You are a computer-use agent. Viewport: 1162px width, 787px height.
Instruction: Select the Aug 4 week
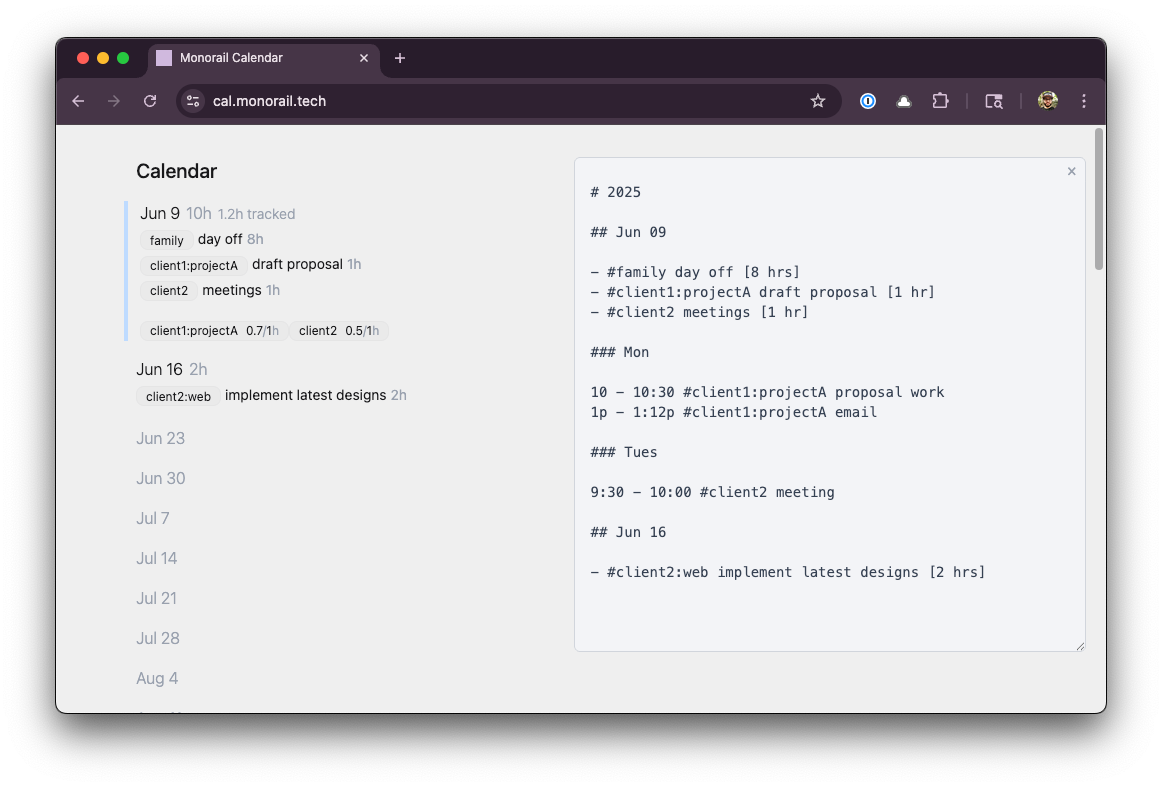[157, 678]
